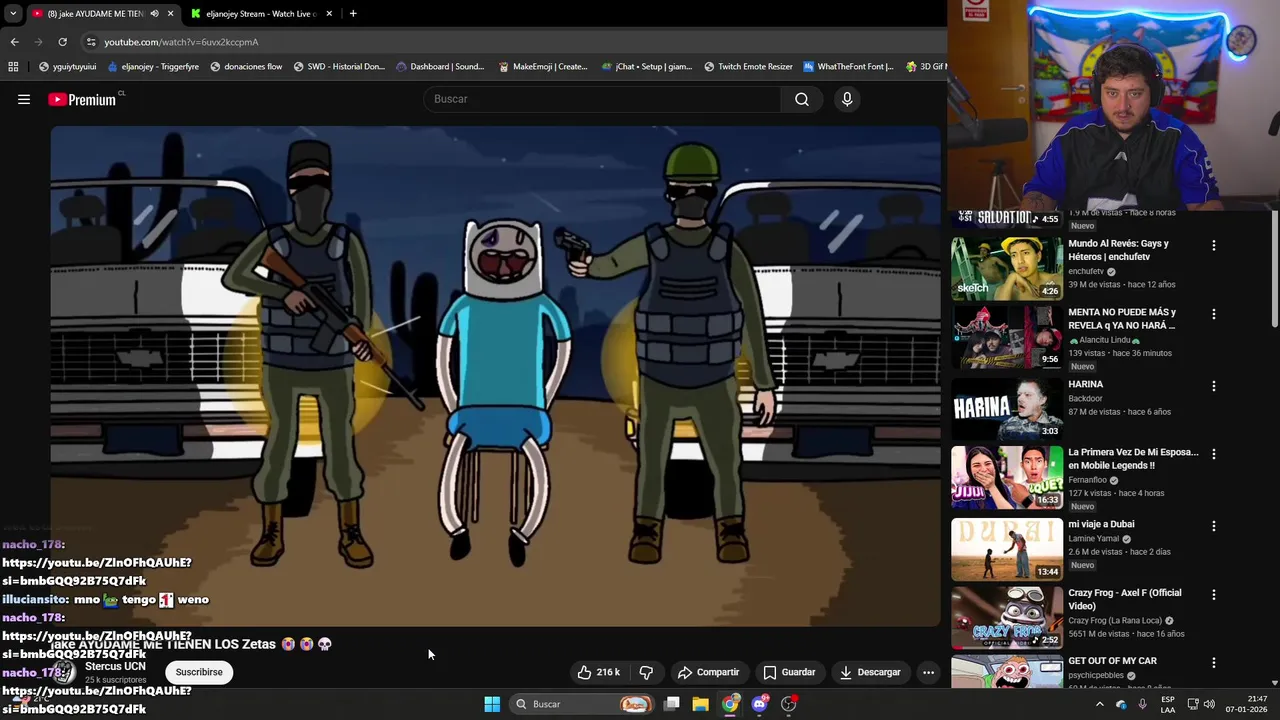Close the jake AYUDAME ME TIENEN tab

[170, 14]
